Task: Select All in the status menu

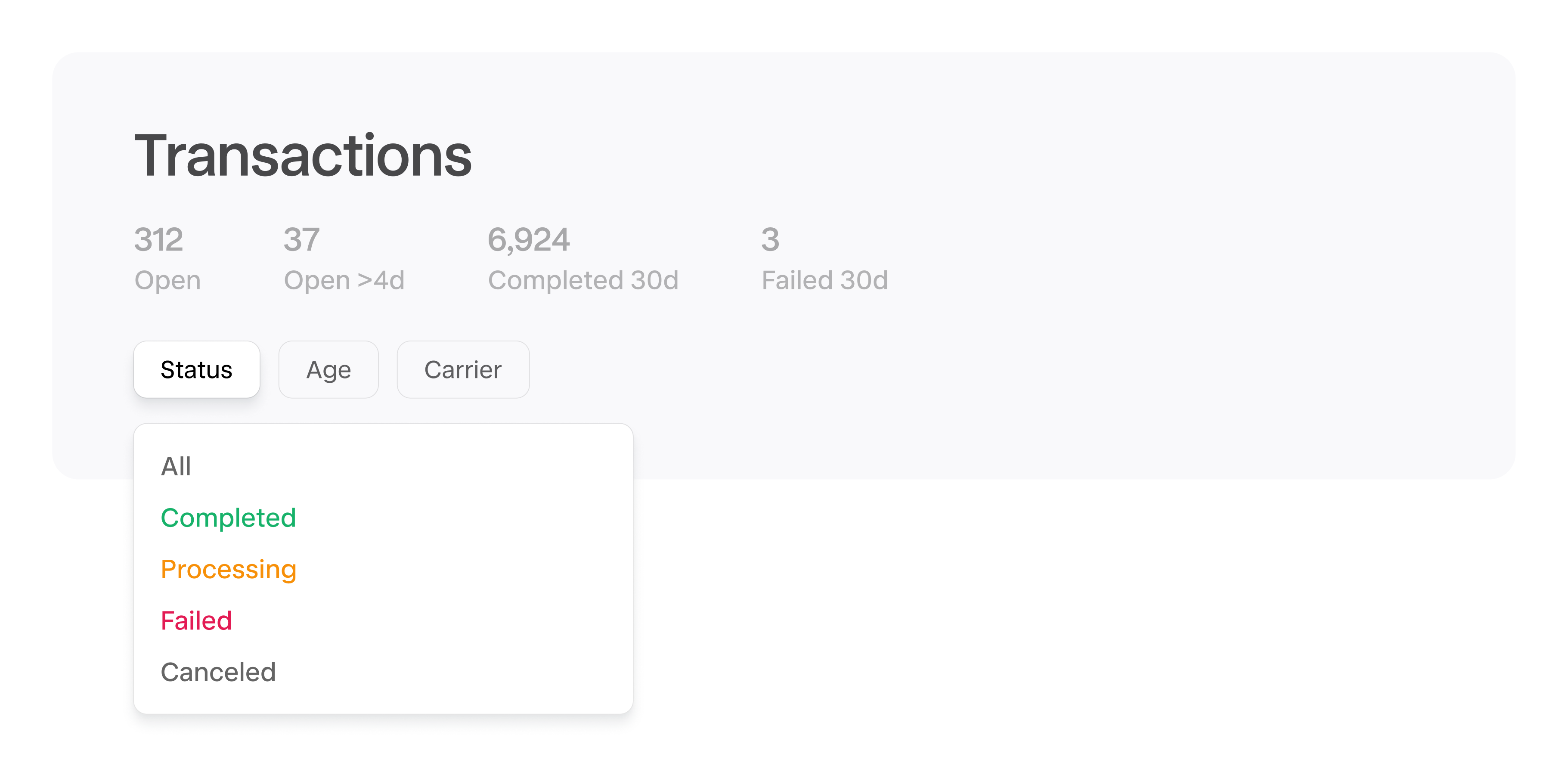Action: [x=384, y=466]
